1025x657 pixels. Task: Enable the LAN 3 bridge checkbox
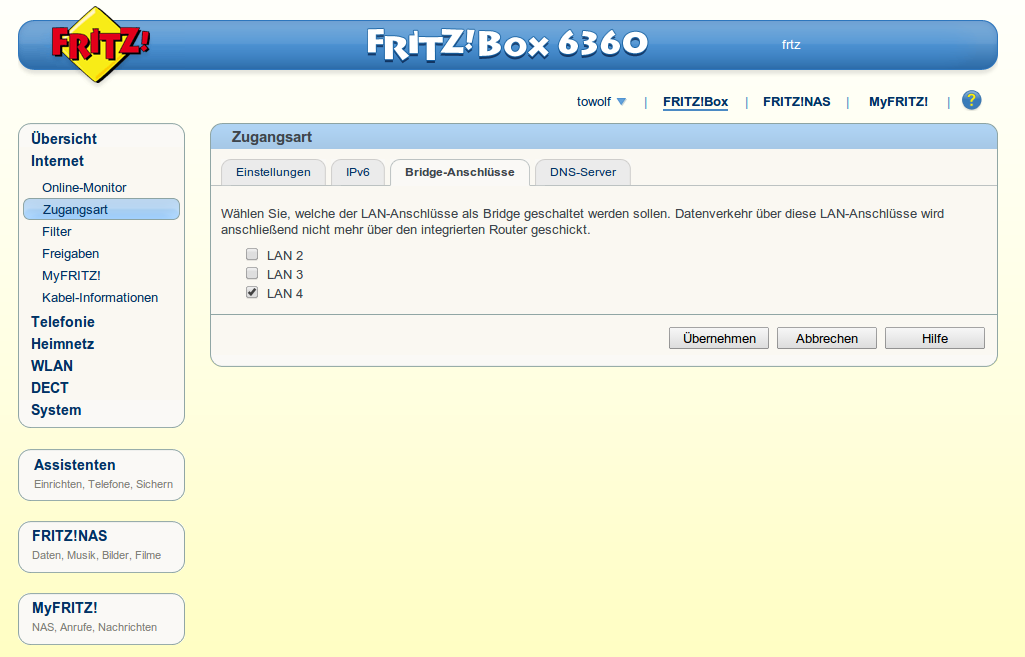point(252,273)
